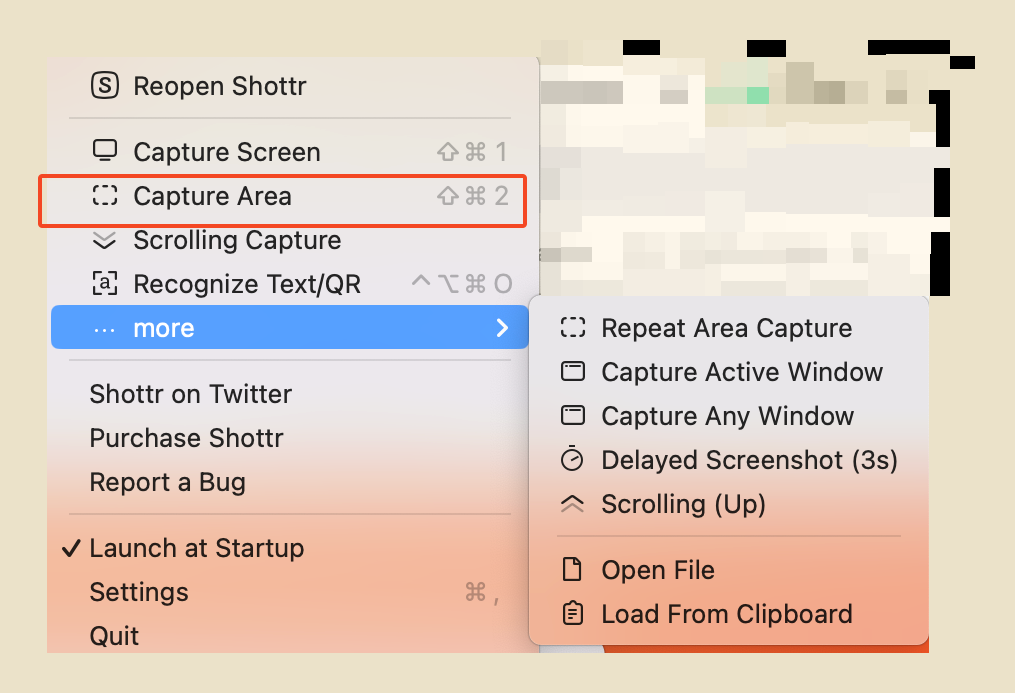This screenshot has width=1015, height=693.
Task: Choose Capture Any Window
Action: (729, 416)
